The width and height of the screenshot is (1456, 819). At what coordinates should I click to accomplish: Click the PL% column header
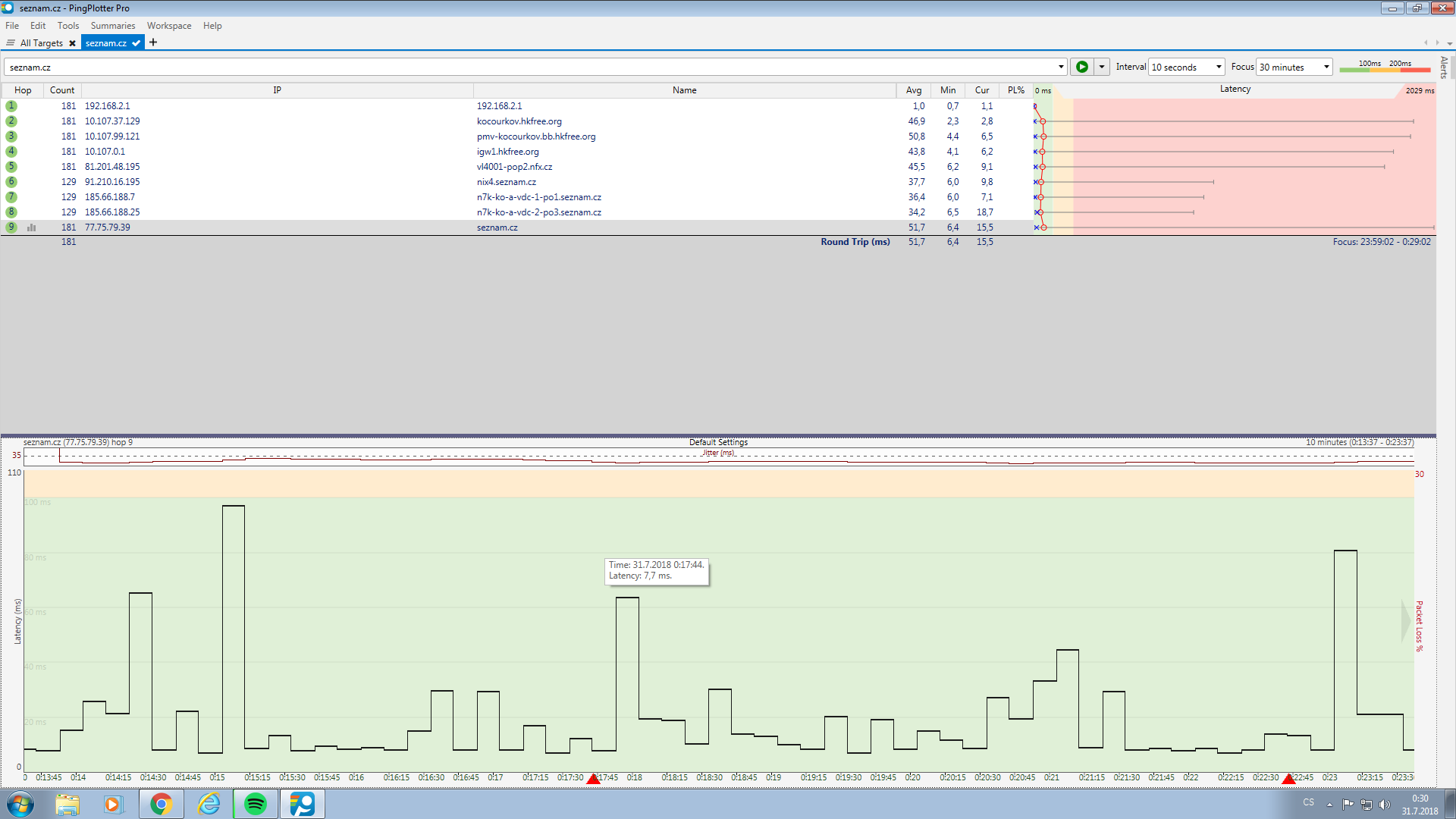(x=1015, y=90)
